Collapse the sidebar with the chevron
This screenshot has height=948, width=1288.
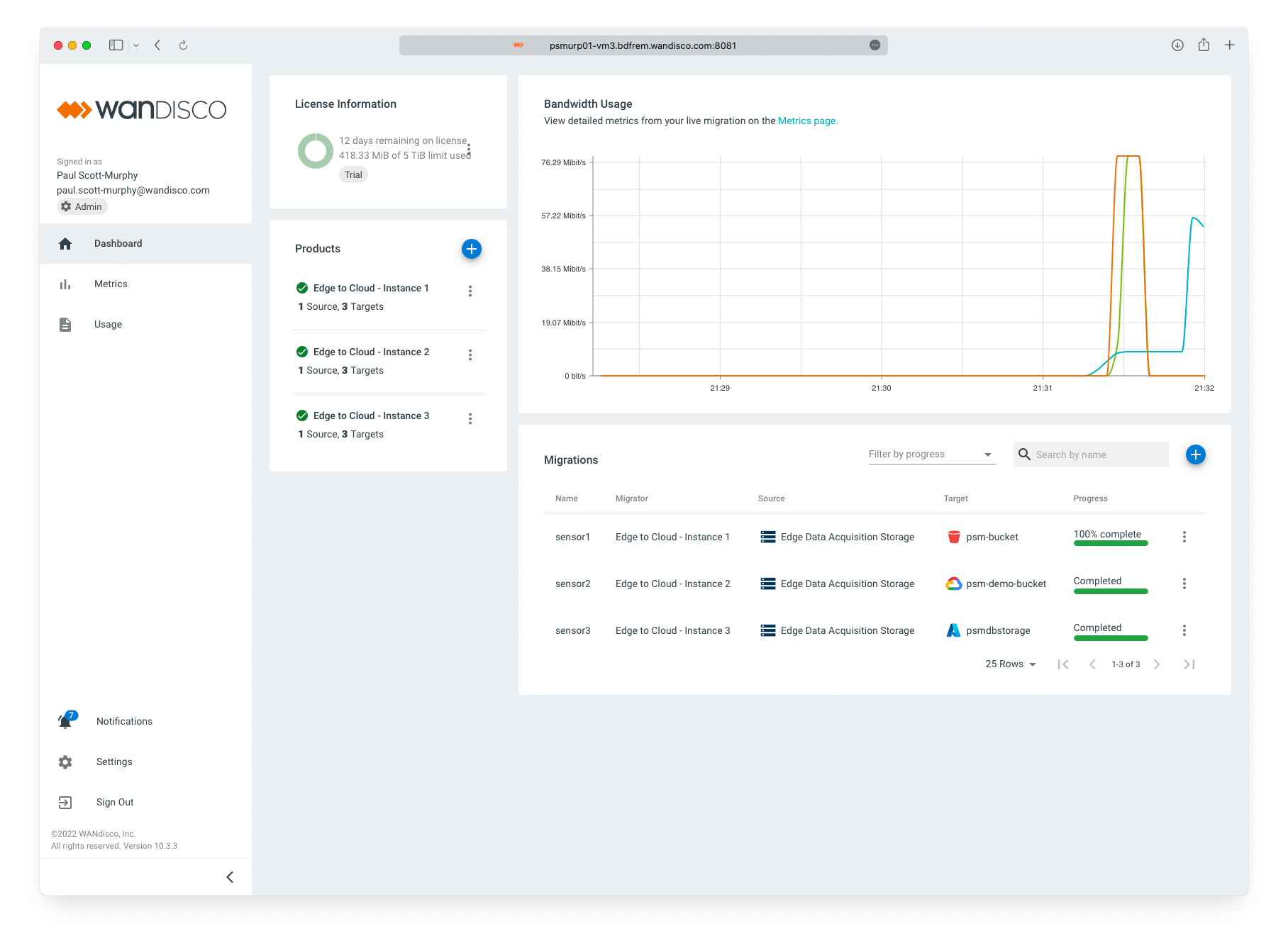click(230, 877)
